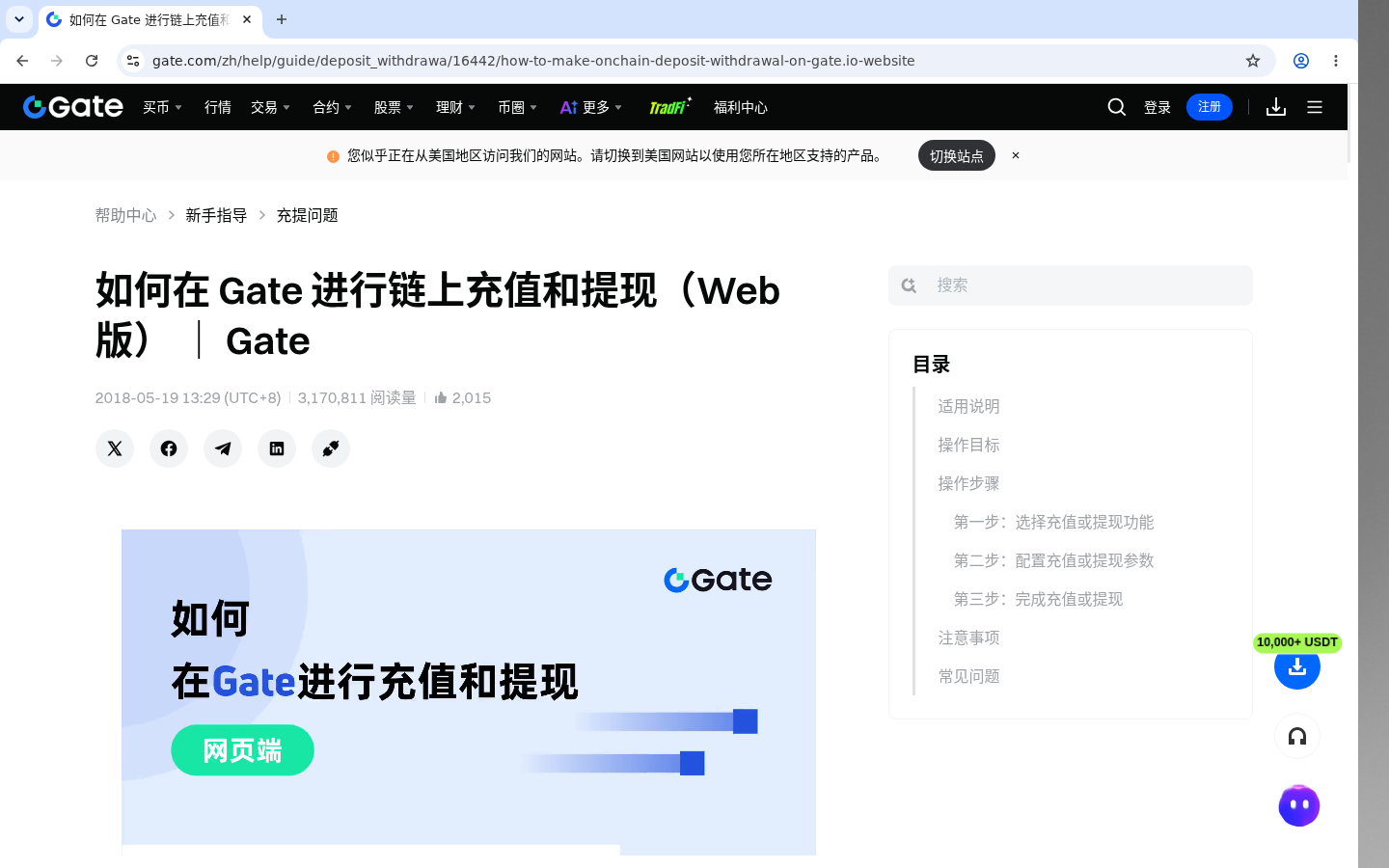Jump to 常见问题 section
The height and width of the screenshot is (868, 1389).
pos(968,676)
